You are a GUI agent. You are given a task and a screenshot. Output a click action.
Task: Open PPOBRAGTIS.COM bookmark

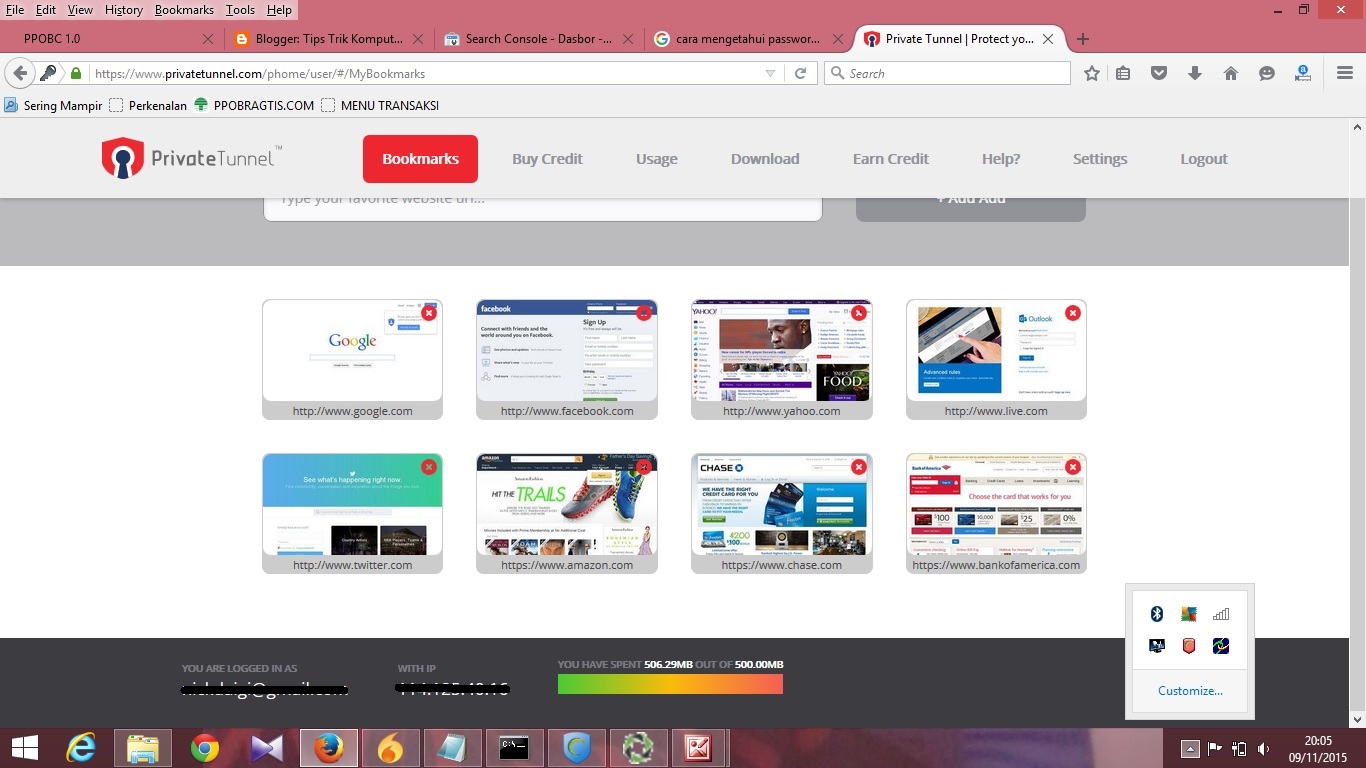click(x=254, y=105)
